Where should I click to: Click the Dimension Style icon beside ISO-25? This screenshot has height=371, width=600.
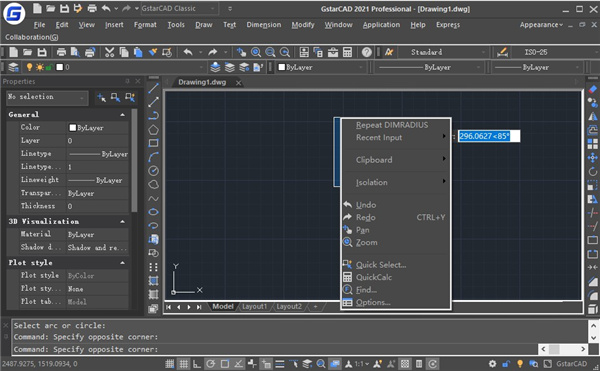coord(502,52)
